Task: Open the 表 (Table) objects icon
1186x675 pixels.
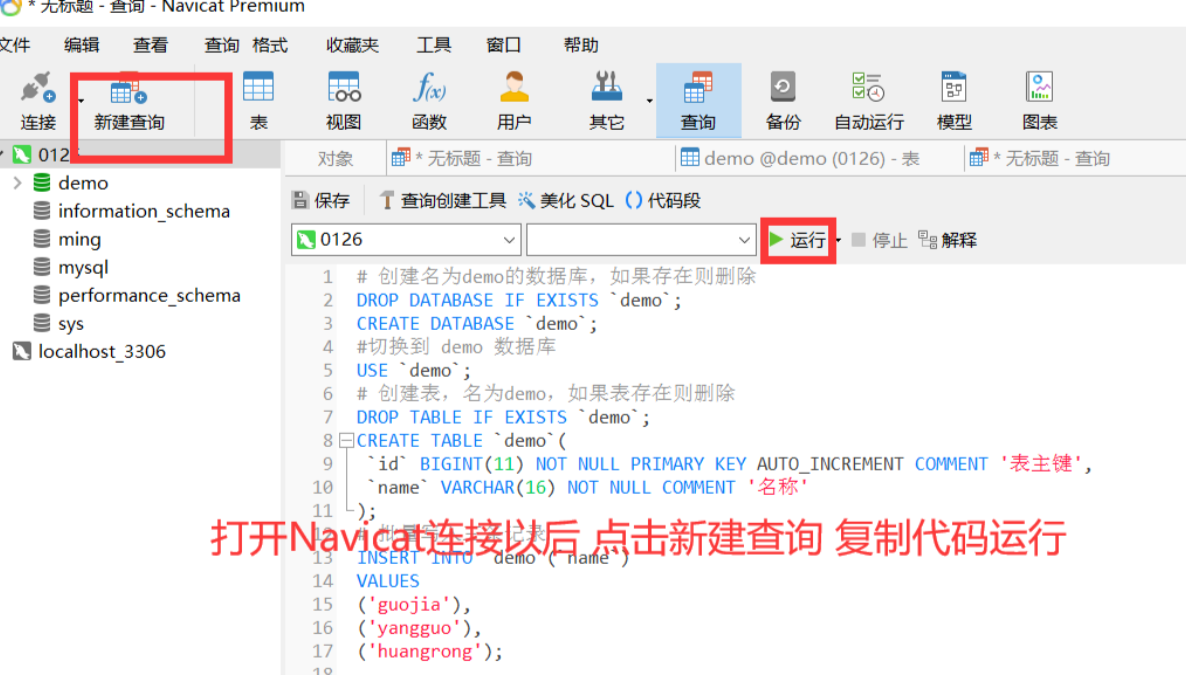Action: click(x=259, y=101)
